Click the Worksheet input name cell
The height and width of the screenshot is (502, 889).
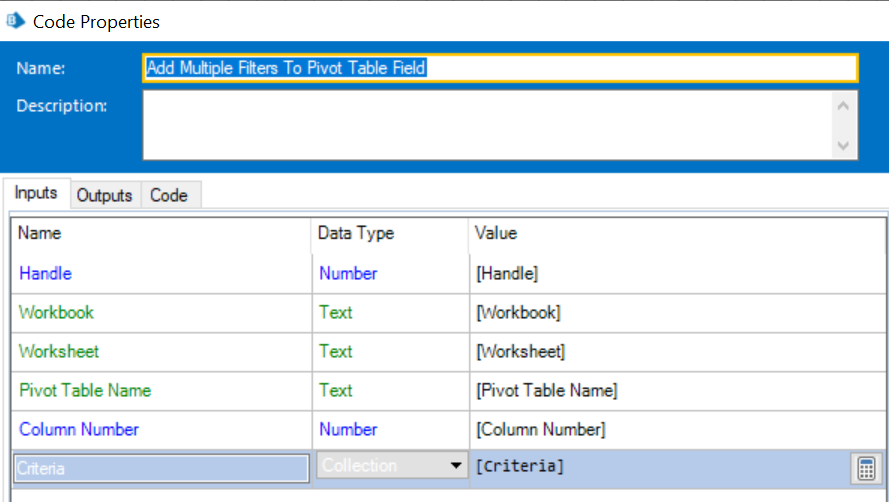[x=59, y=351]
